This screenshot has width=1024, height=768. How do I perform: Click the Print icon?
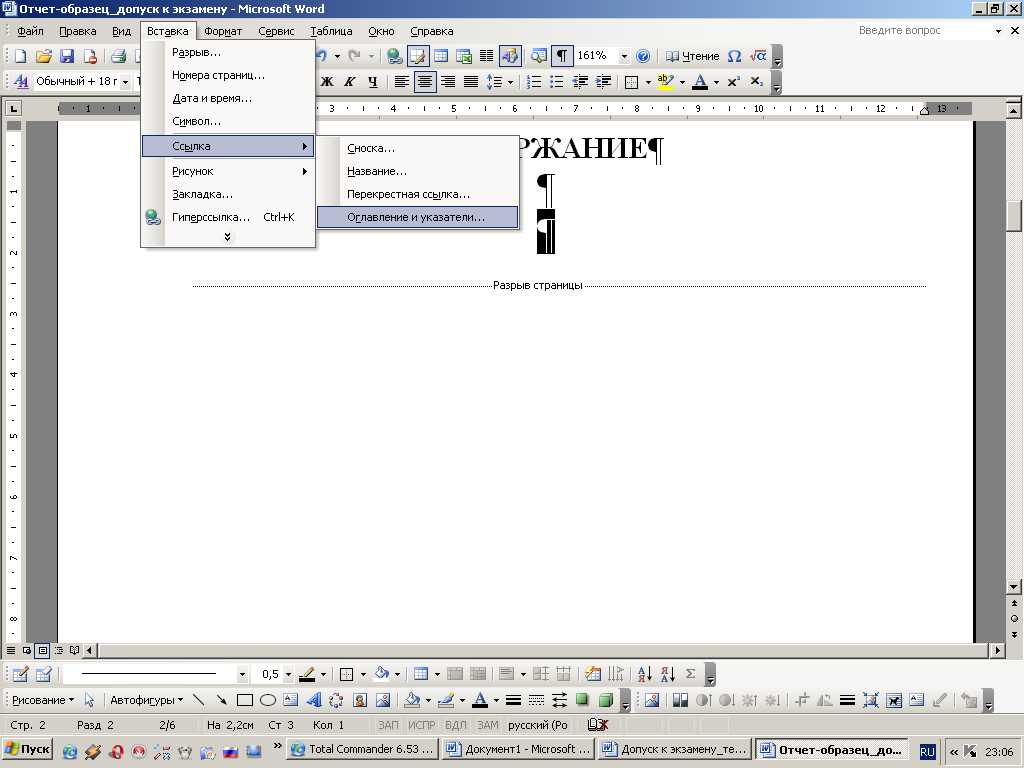[x=118, y=56]
